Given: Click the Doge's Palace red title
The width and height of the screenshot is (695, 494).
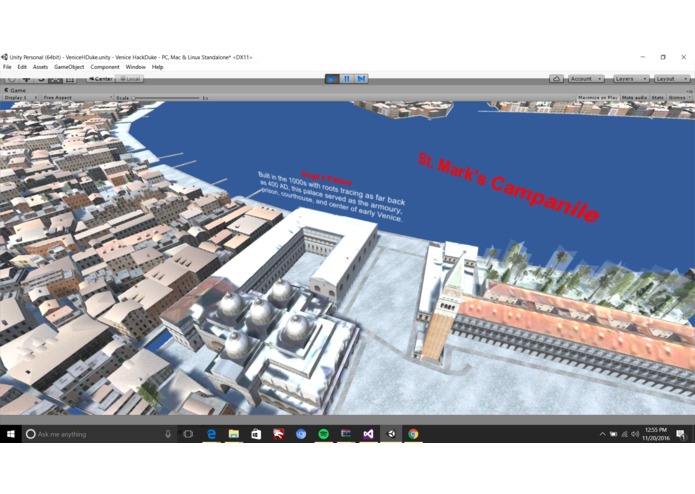Looking at the screenshot, I should [326, 178].
